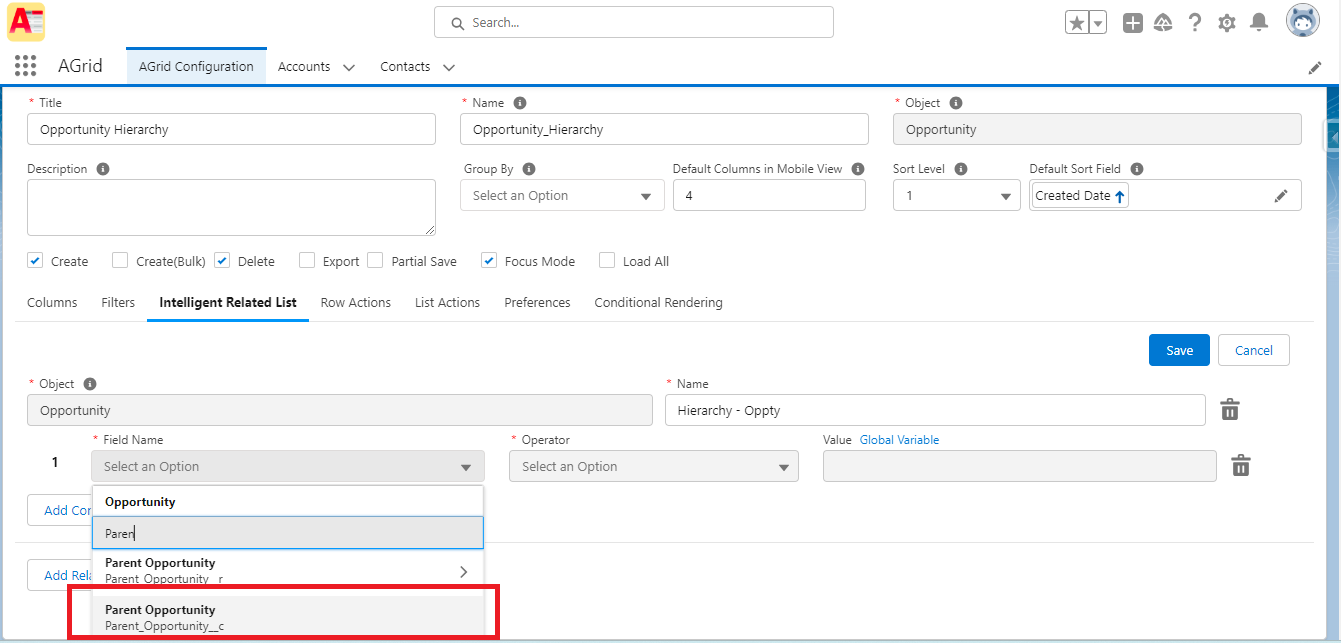The height and width of the screenshot is (643, 1341).
Task: Switch to Columns tab
Action: [x=52, y=302]
